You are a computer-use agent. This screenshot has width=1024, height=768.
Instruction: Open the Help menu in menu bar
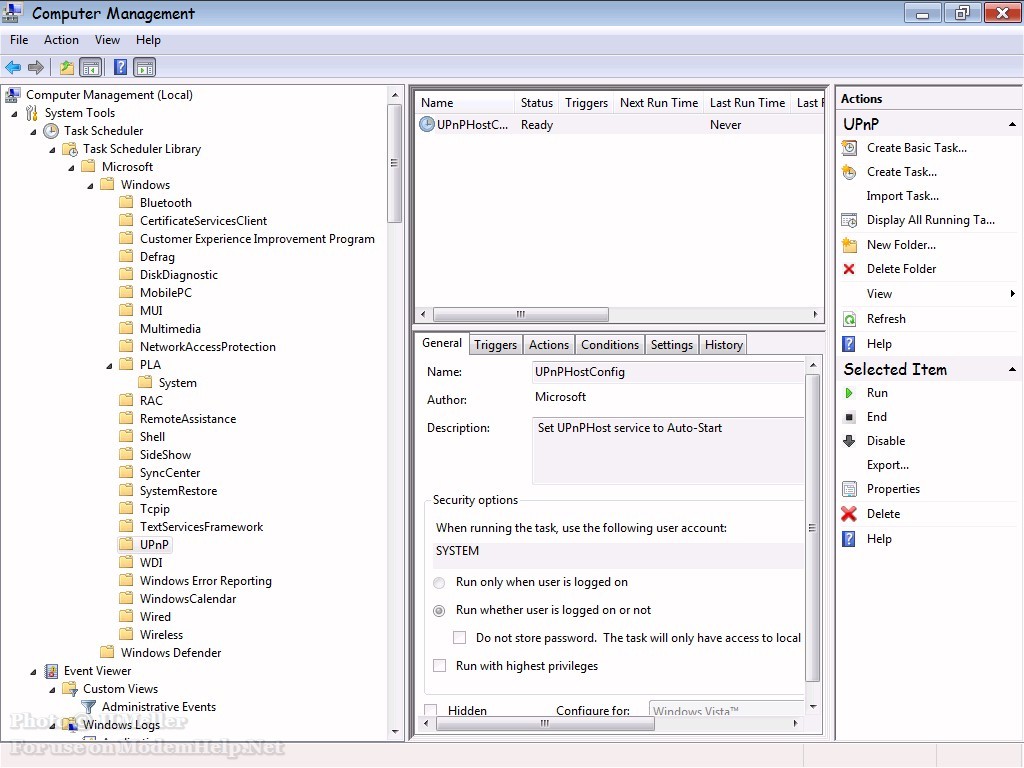coord(148,40)
